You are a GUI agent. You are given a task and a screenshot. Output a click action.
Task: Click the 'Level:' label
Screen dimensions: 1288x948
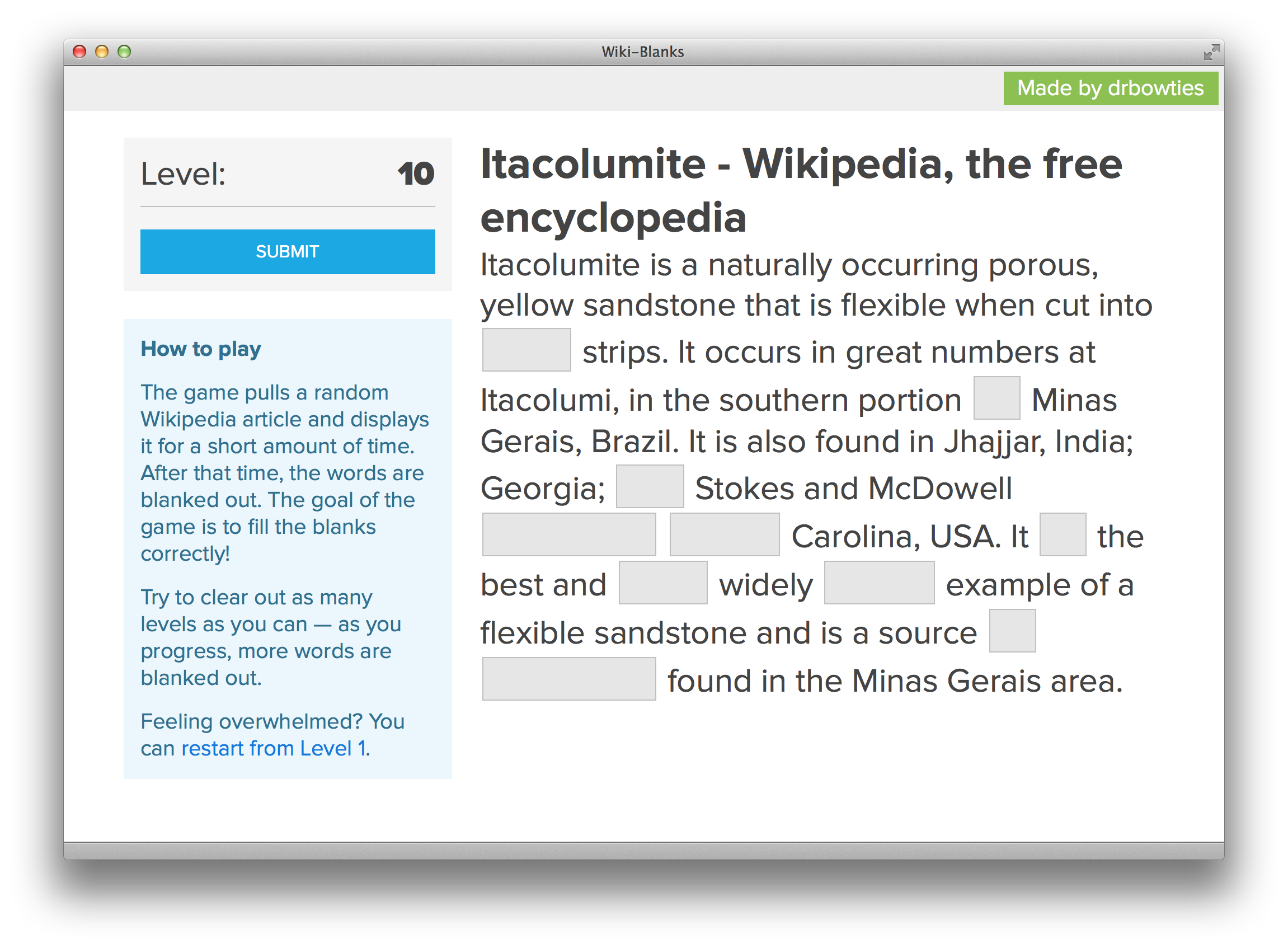pyautogui.click(x=184, y=174)
